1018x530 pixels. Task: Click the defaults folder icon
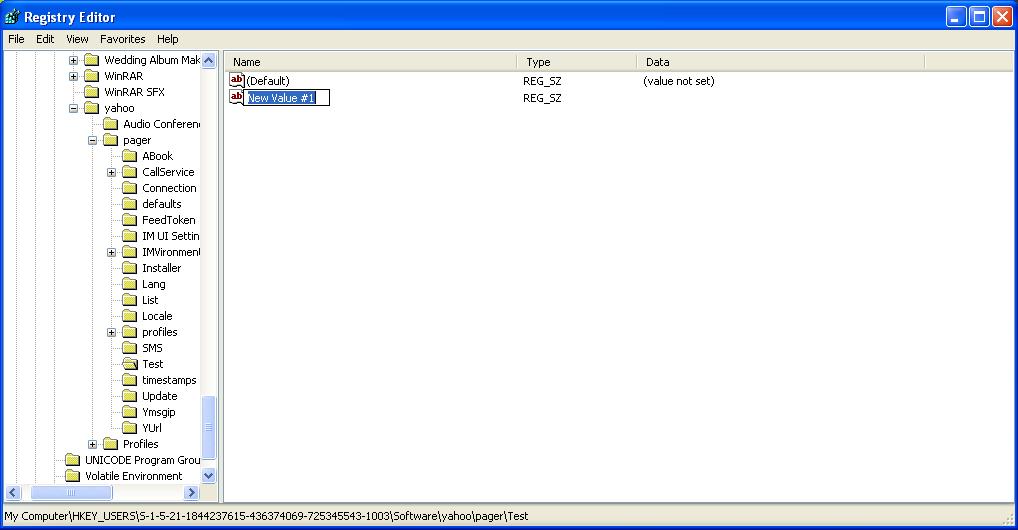130,204
